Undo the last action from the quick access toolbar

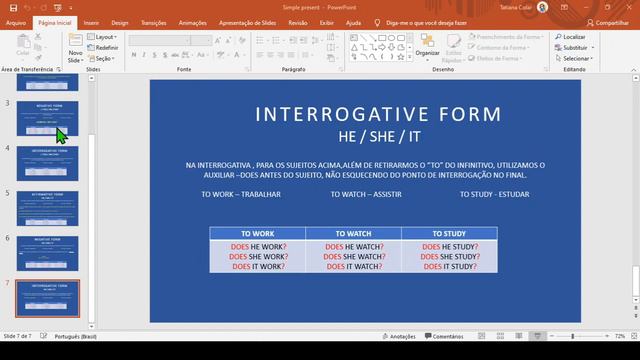[x=27, y=8]
